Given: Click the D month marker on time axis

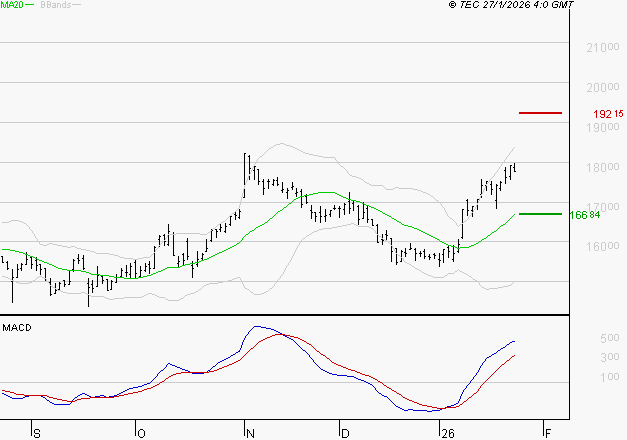Looking at the screenshot, I should click(x=345, y=434).
